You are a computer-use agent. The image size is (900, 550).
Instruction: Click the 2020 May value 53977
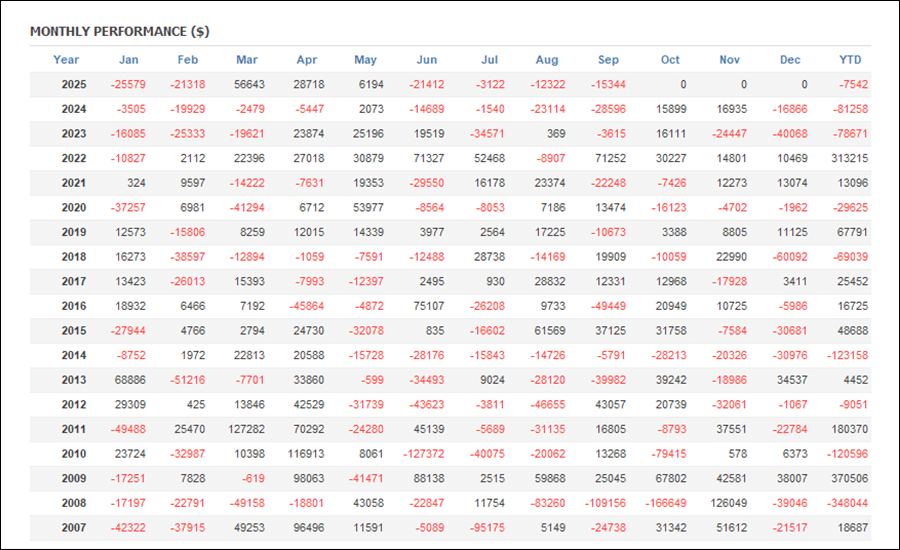click(x=365, y=208)
